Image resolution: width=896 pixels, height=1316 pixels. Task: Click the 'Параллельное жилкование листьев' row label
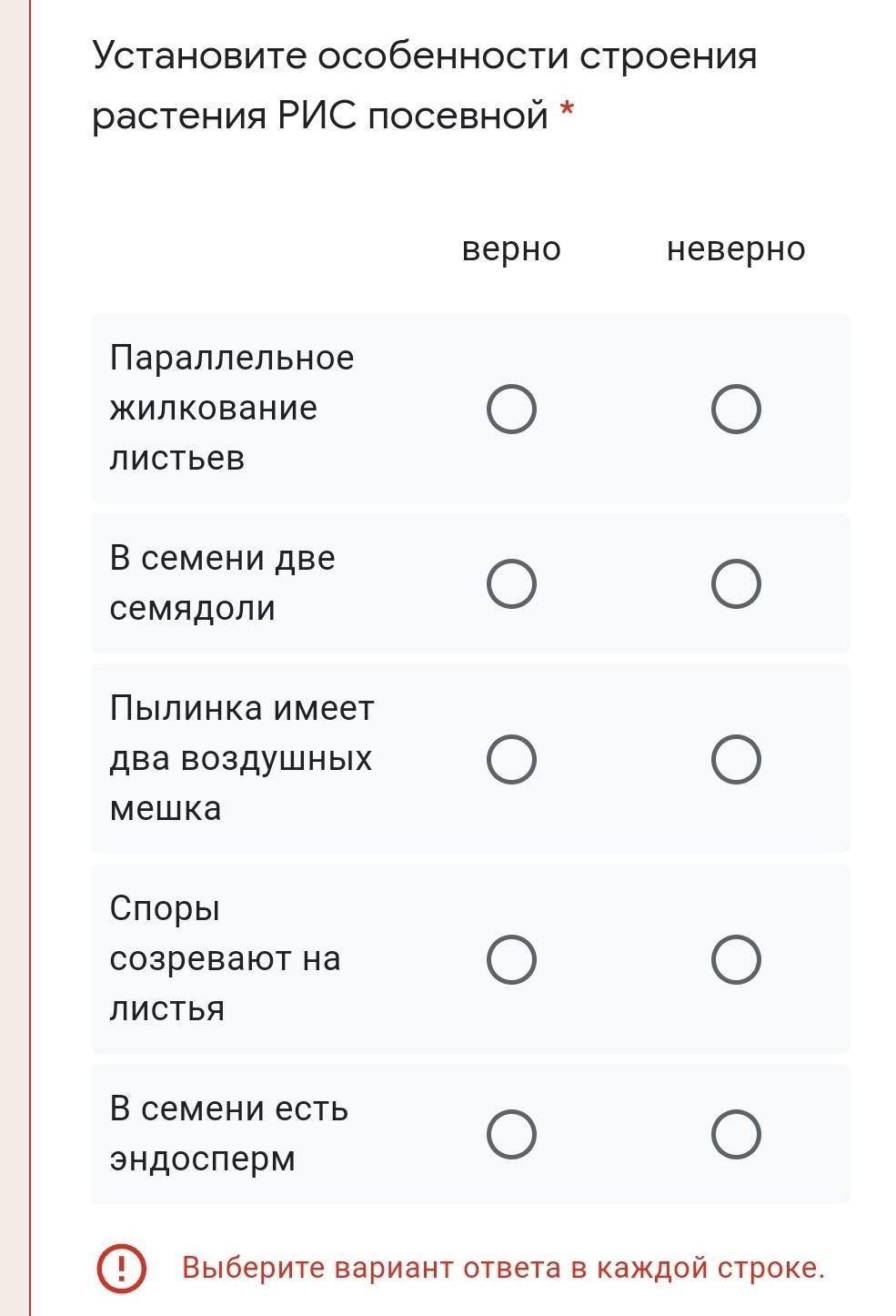(231, 408)
